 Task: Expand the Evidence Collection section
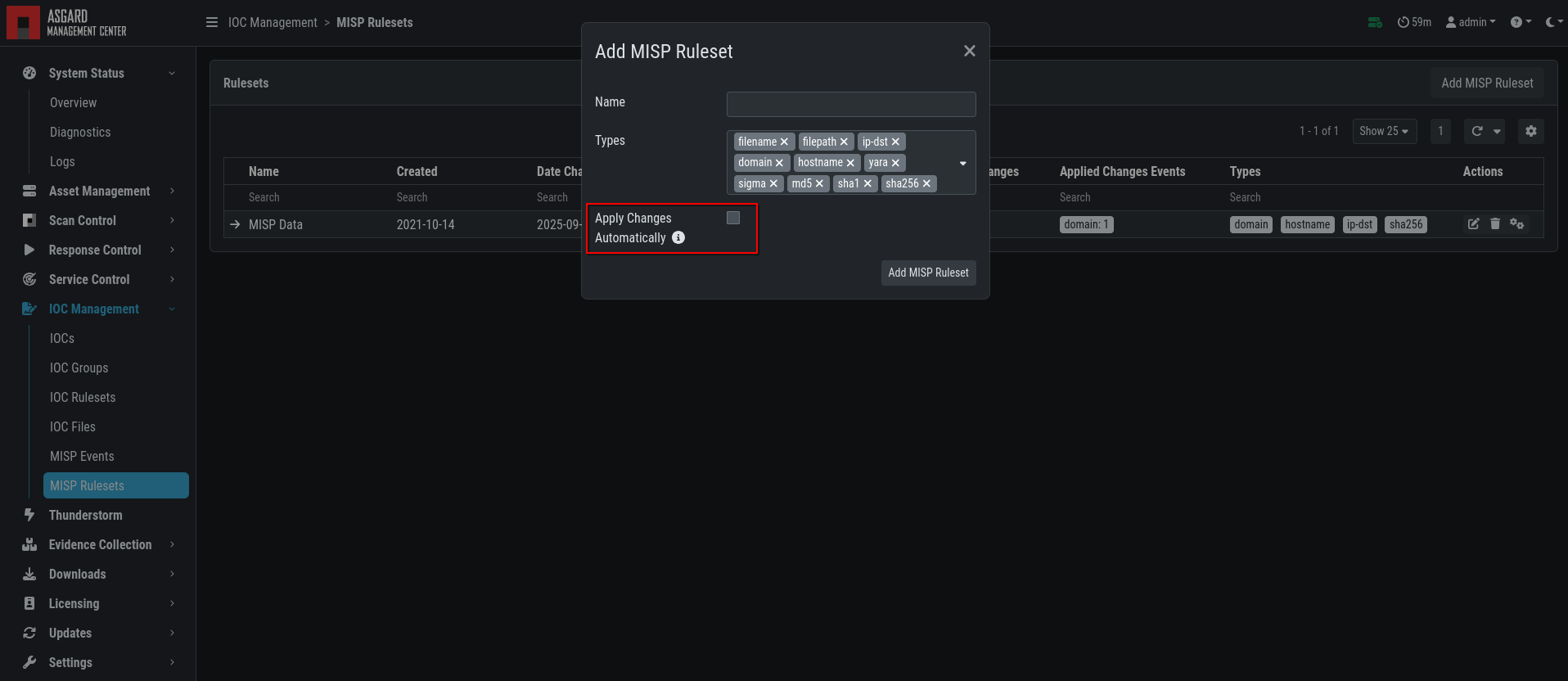pyautogui.click(x=98, y=544)
